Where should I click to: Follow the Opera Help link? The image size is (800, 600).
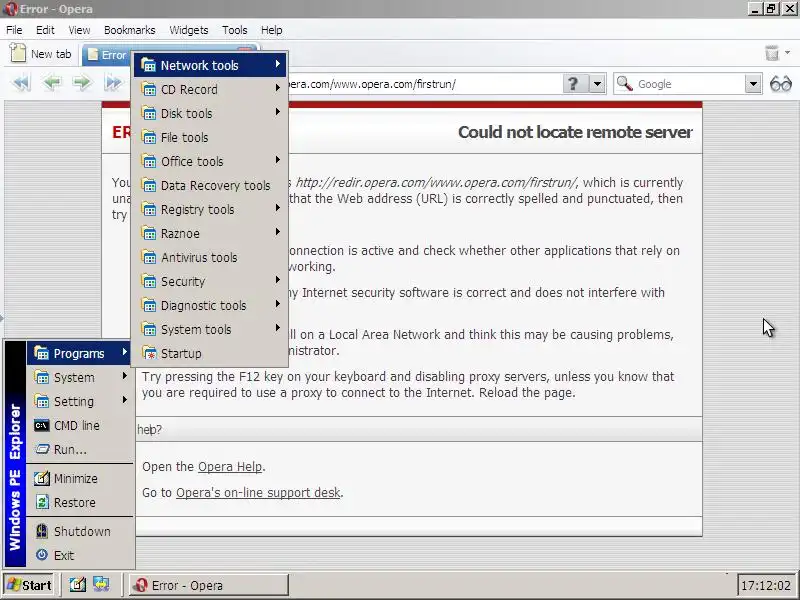point(230,466)
